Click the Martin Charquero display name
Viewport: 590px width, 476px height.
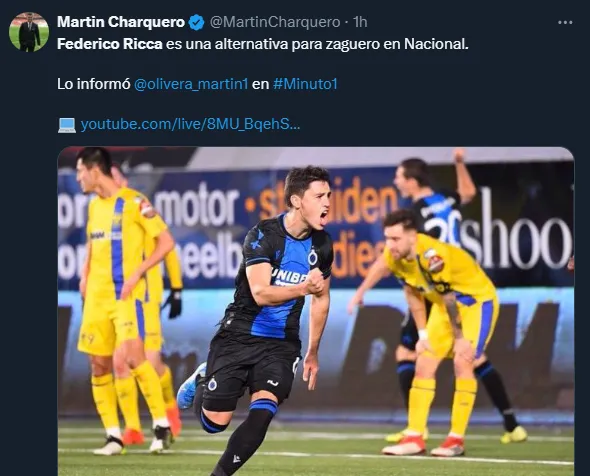[121, 22]
